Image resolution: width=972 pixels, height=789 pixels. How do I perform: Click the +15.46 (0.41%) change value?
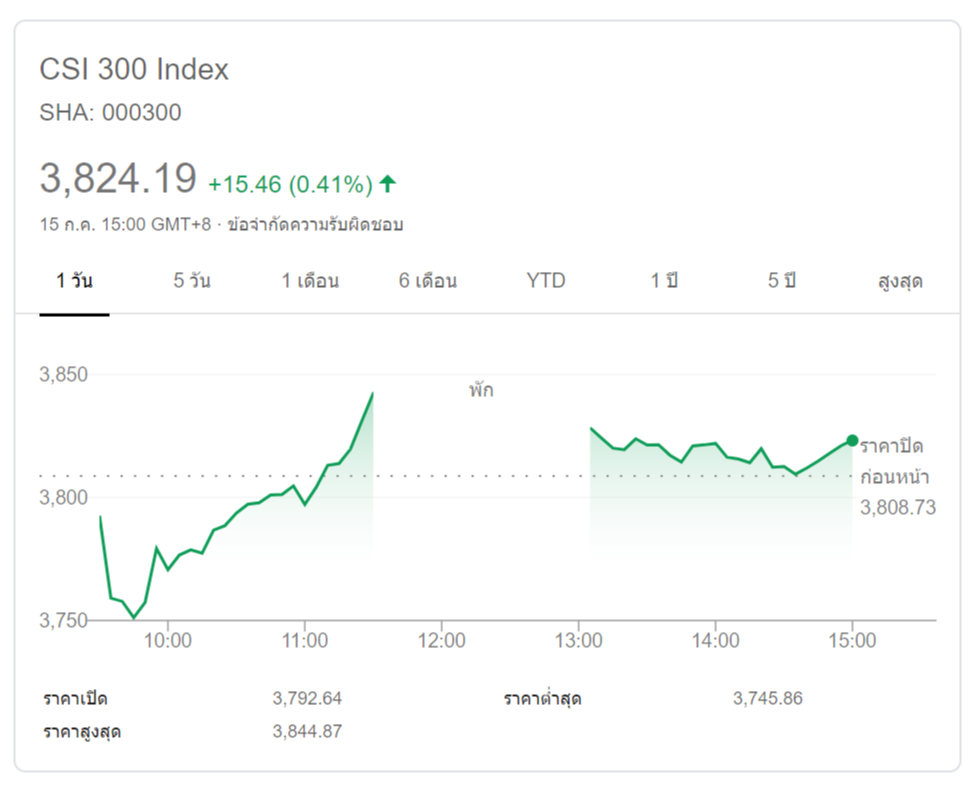click(x=290, y=185)
